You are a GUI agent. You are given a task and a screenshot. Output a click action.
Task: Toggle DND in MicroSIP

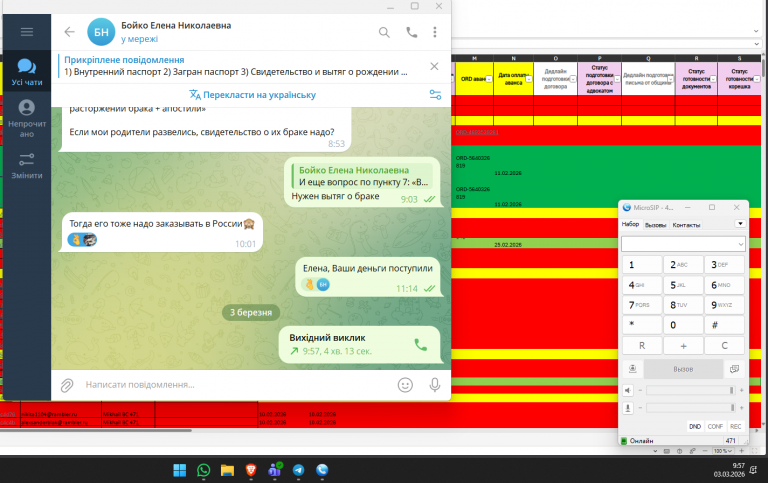point(695,427)
